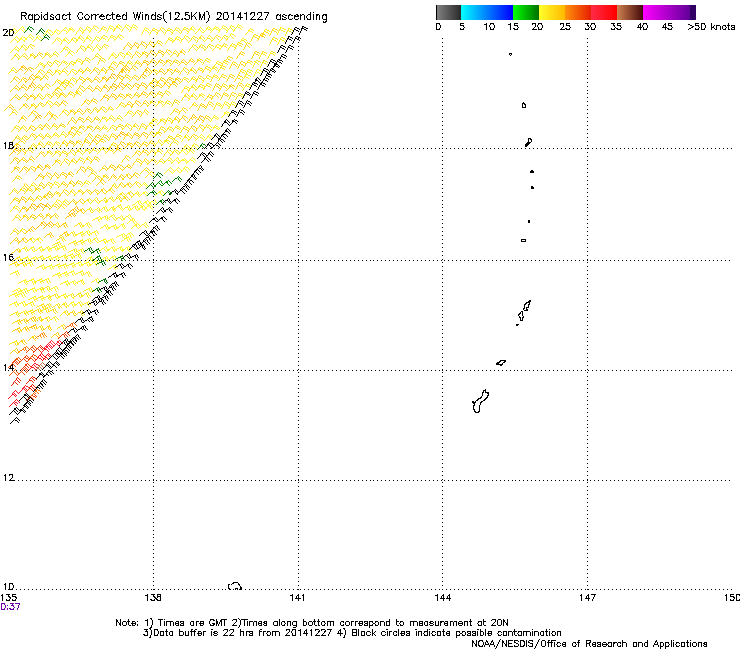Click the yellow 20-25 knots color swatch
The width and height of the screenshot is (740, 650).
(552, 12)
